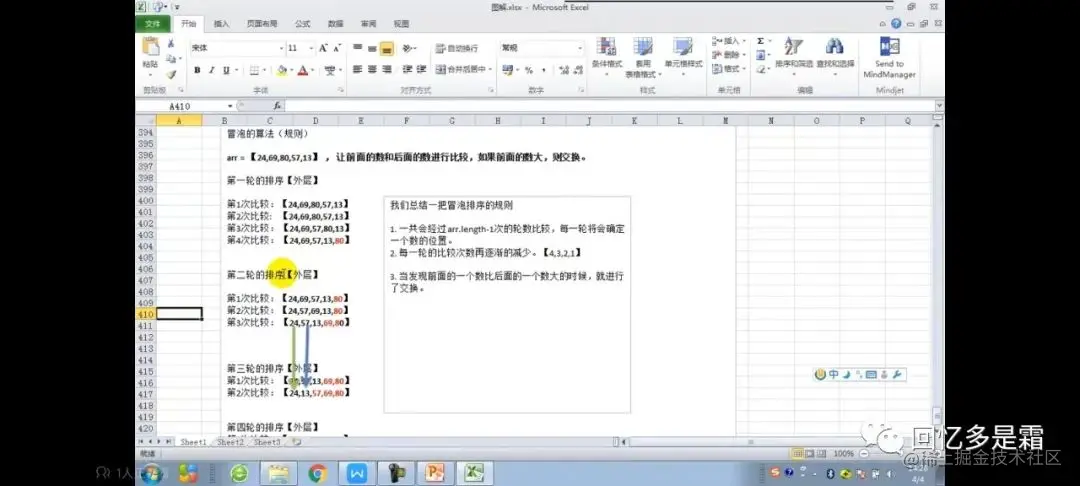Click the Format Painter brush icon
The width and height of the screenshot is (1080, 486).
coord(171,74)
